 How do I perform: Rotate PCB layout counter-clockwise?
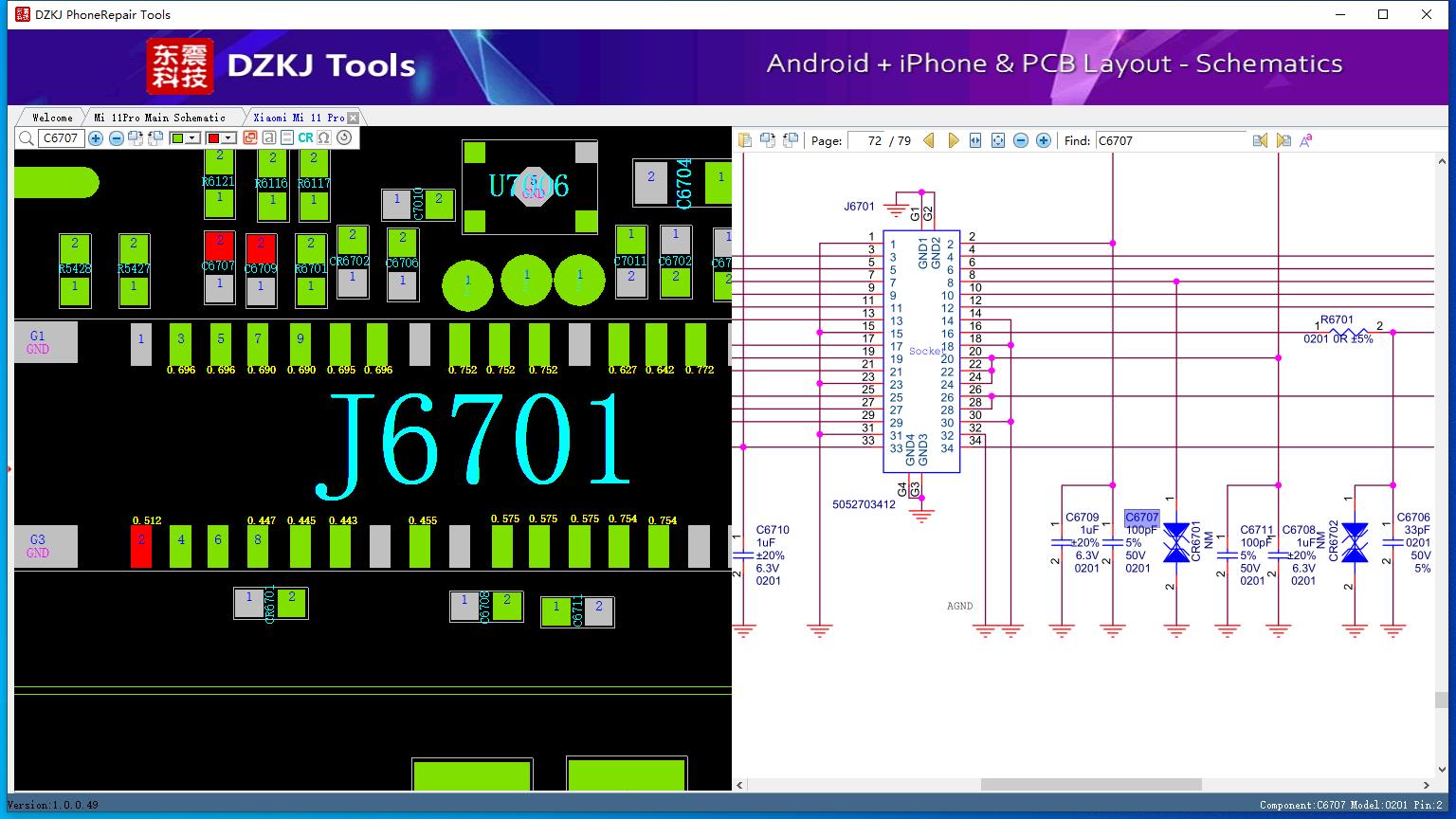[x=155, y=138]
